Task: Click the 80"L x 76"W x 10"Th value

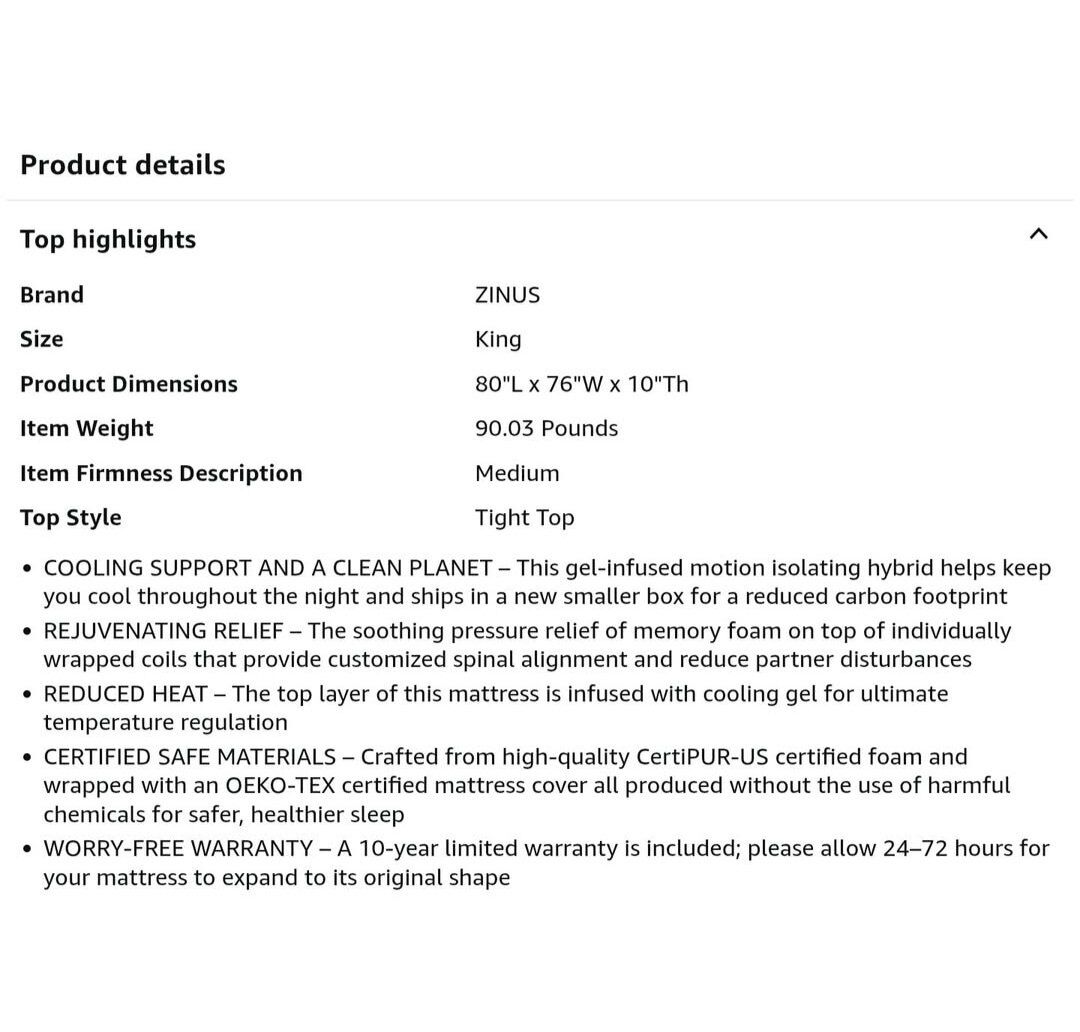Action: [581, 384]
